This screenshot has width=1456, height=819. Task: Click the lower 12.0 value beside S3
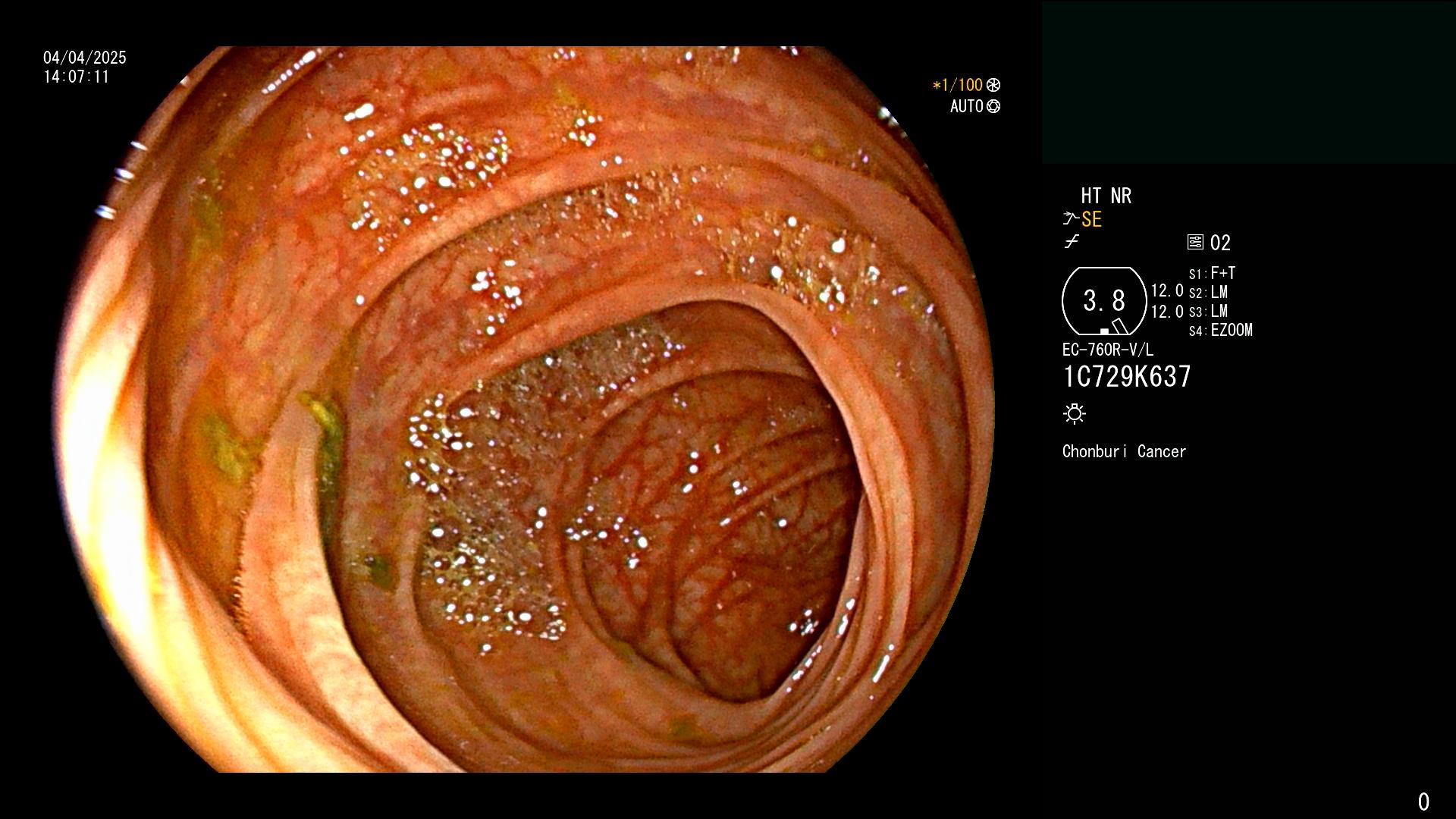pyautogui.click(x=1167, y=312)
